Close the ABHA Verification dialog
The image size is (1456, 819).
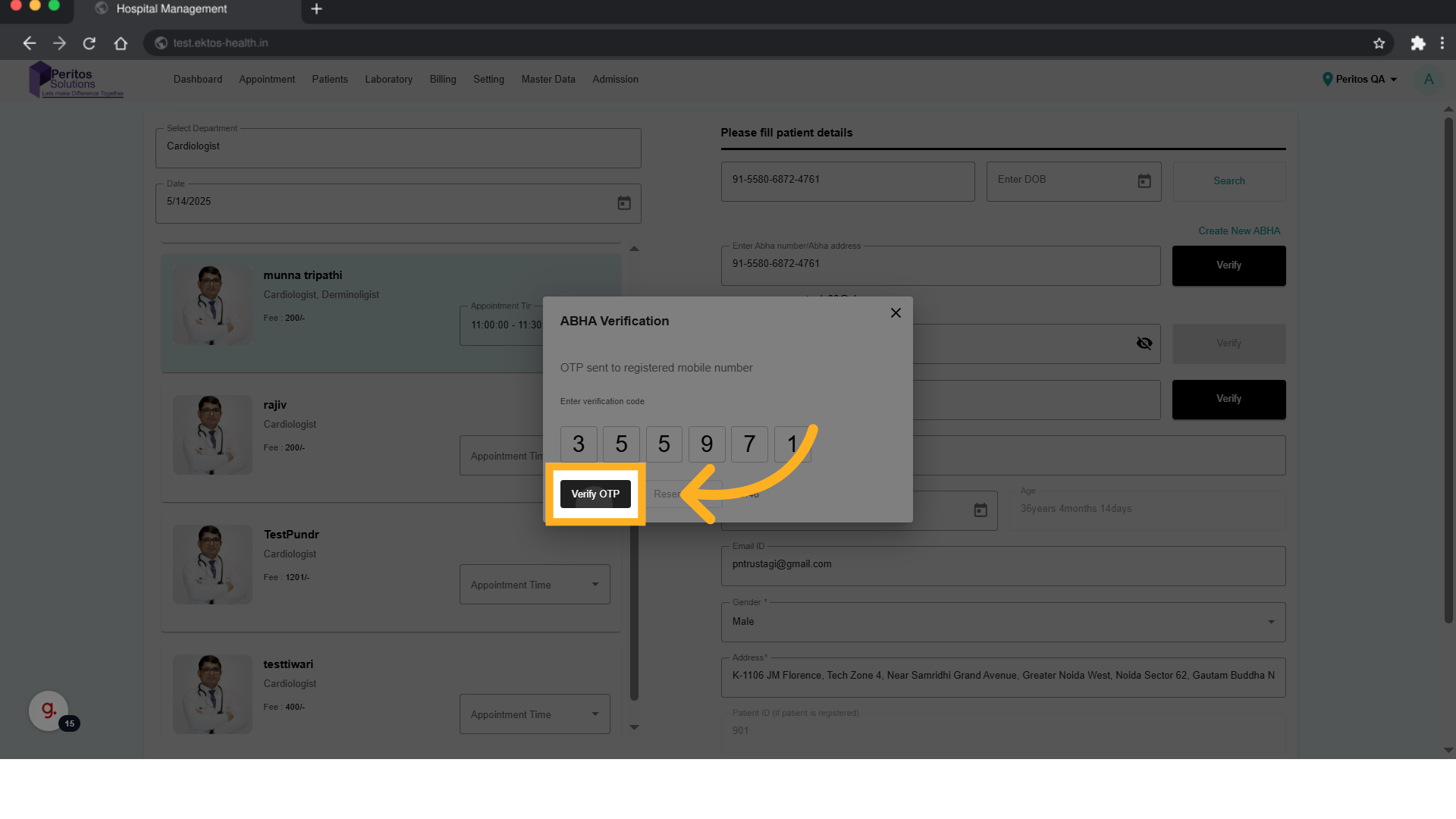tap(896, 313)
